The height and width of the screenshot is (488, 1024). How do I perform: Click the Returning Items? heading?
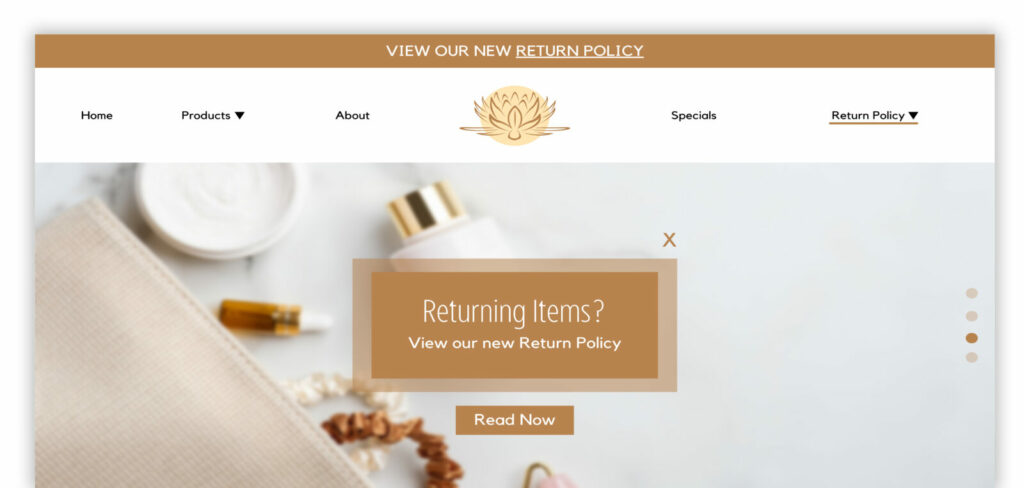tap(513, 312)
